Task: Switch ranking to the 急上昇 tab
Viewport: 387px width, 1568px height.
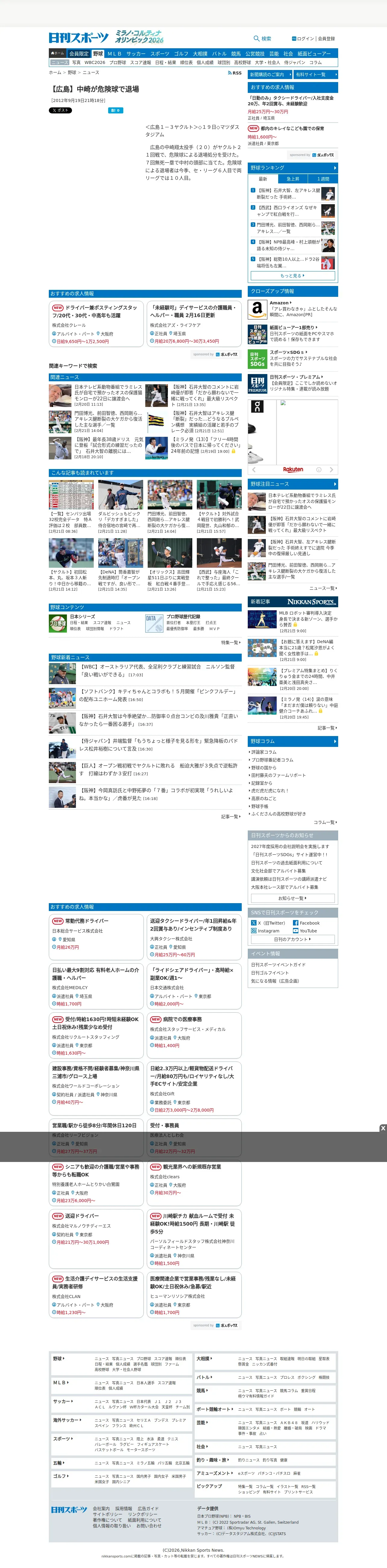Action: pyautogui.click(x=293, y=179)
